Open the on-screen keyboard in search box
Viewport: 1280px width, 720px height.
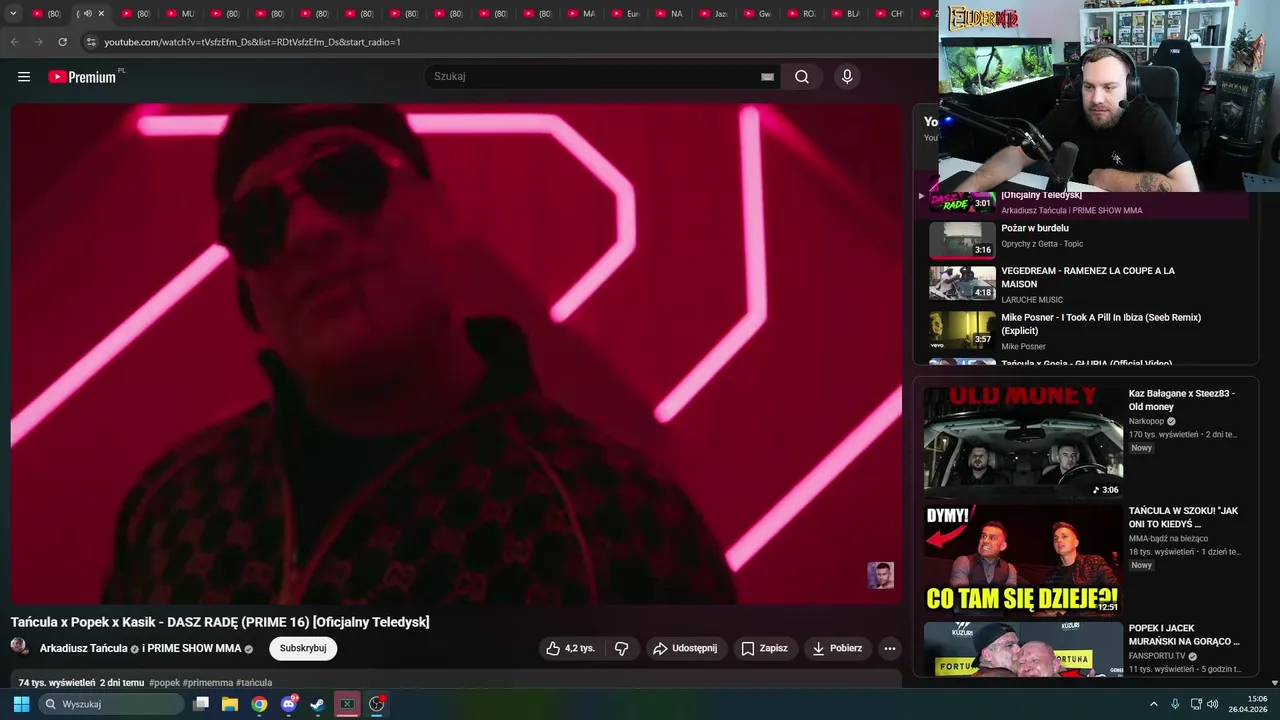click(767, 77)
